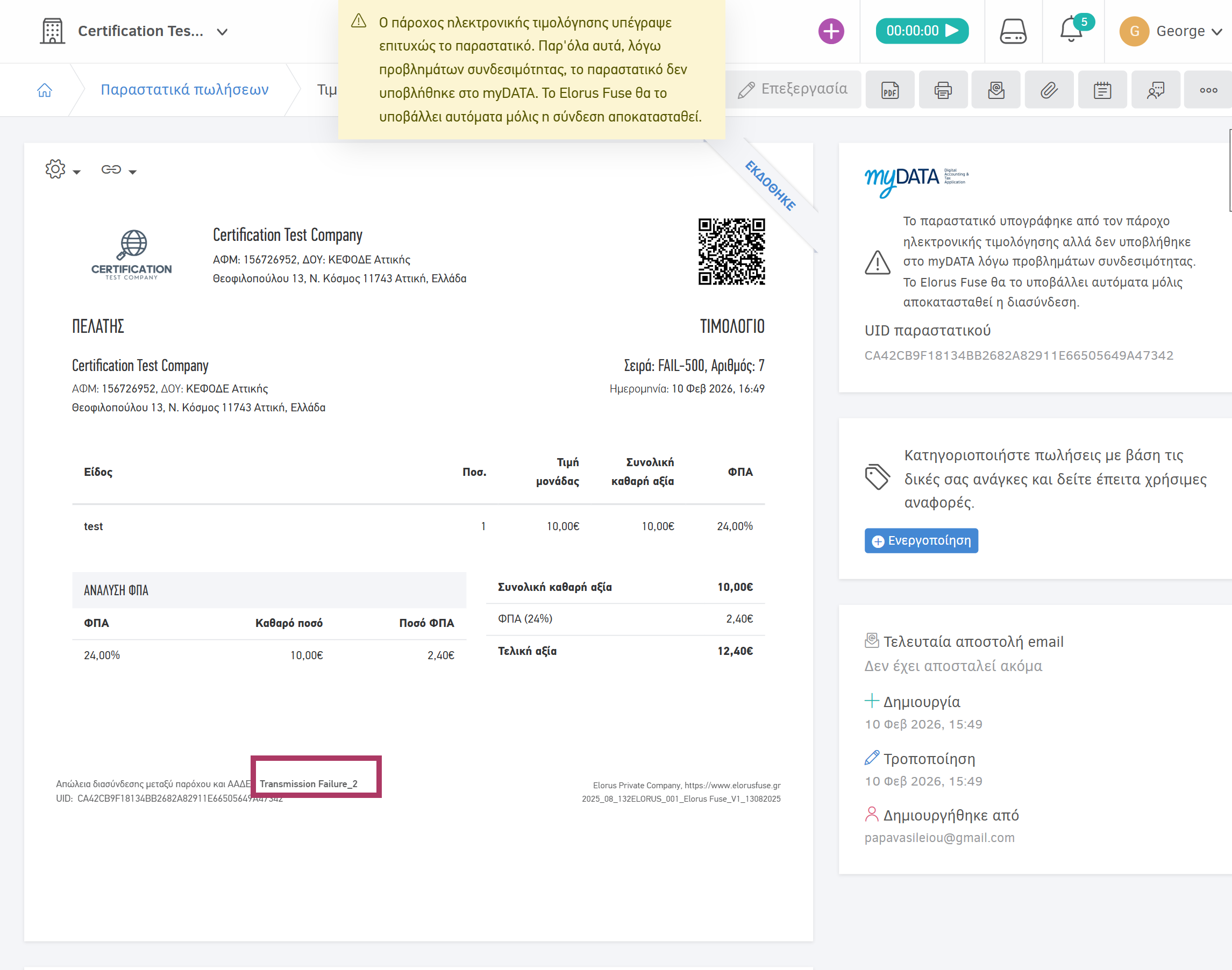
Task: Open the notepad calendar icon
Action: point(1102,90)
